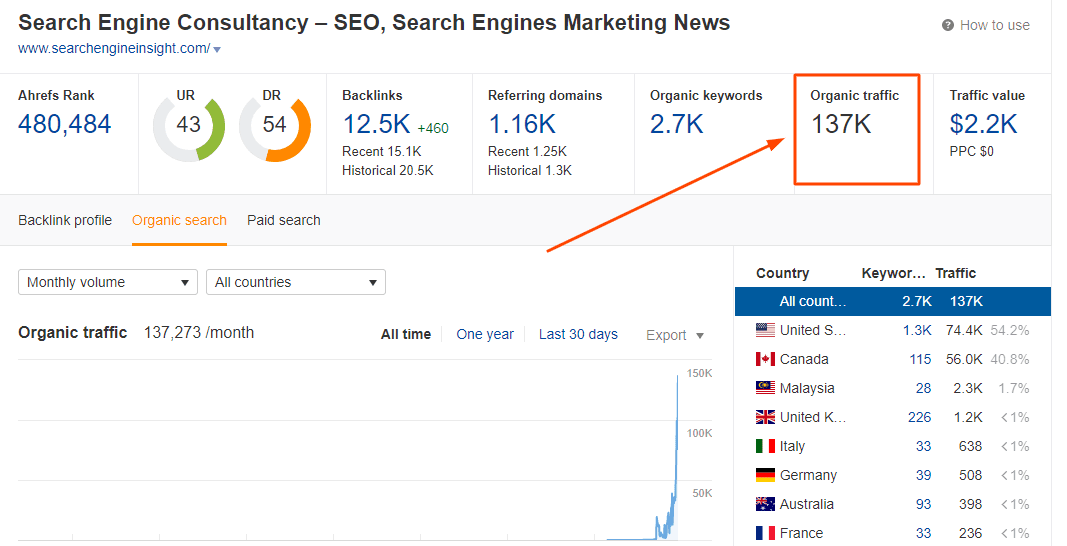This screenshot has height=546, width=1067.
Task: Click the United States flag icon
Action: coord(765,330)
